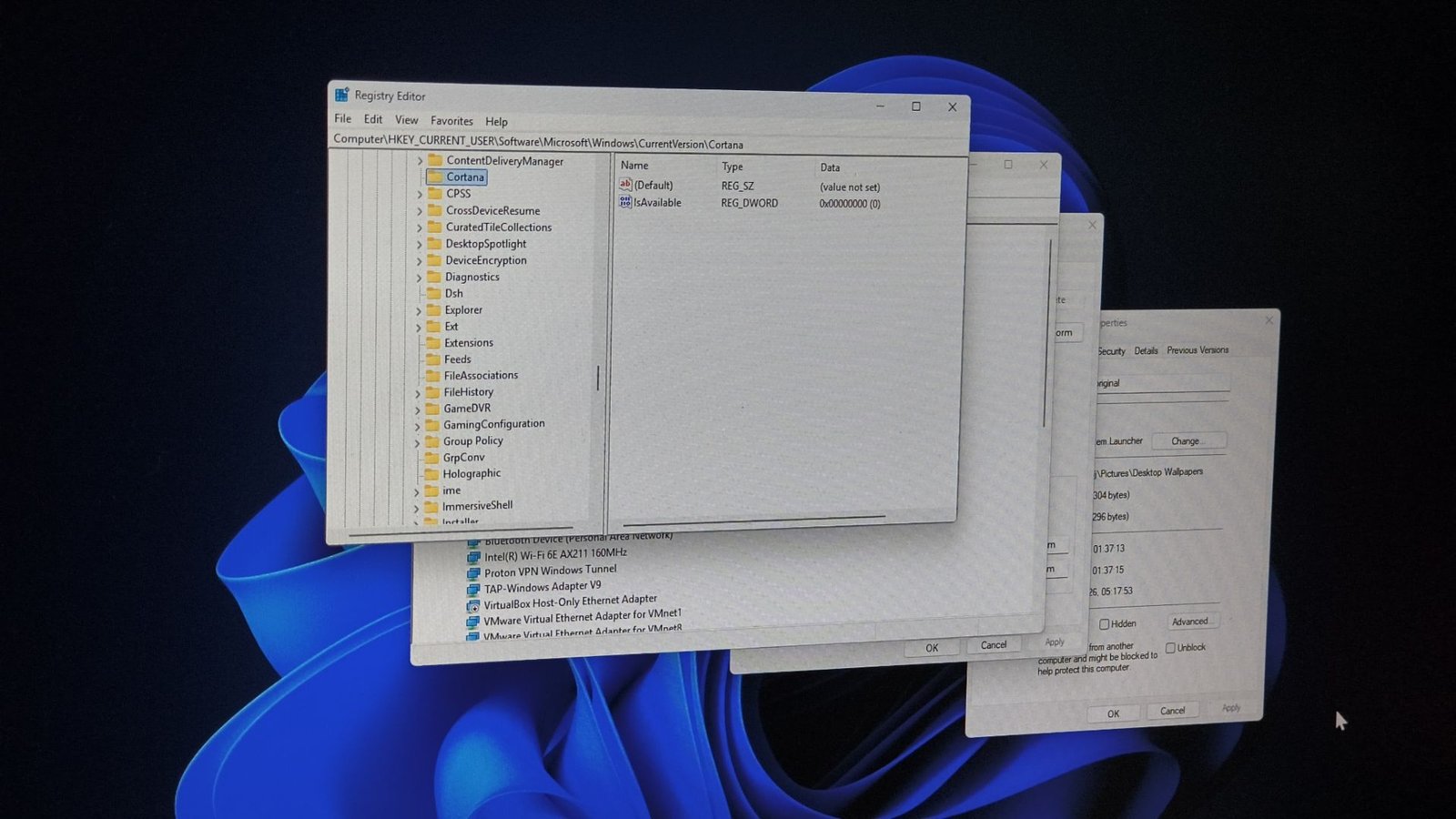1456x819 pixels.
Task: Open the Favorites menu in Registry Editor
Action: pyautogui.click(x=452, y=121)
